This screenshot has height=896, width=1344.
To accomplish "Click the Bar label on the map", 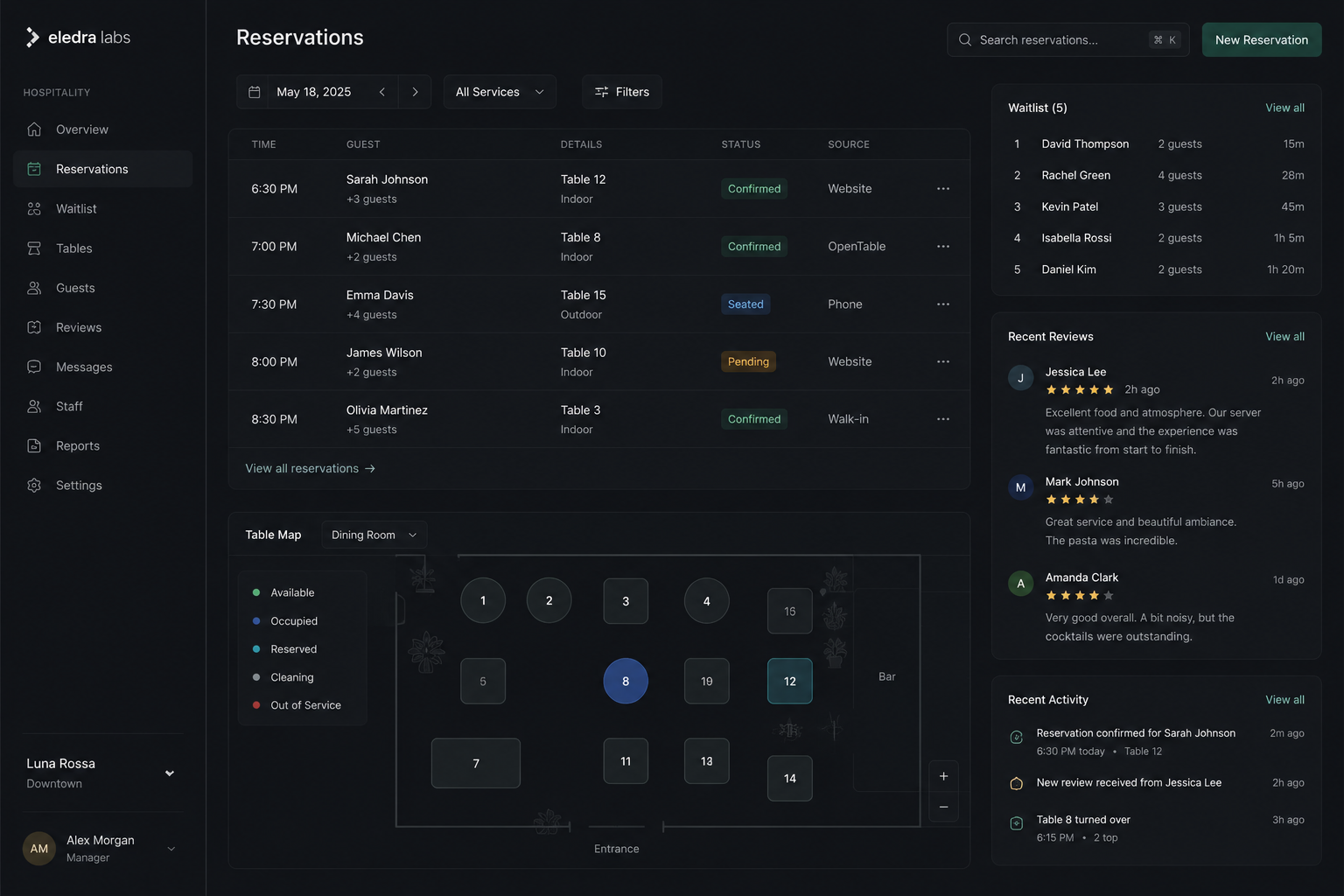I will pos(886,676).
